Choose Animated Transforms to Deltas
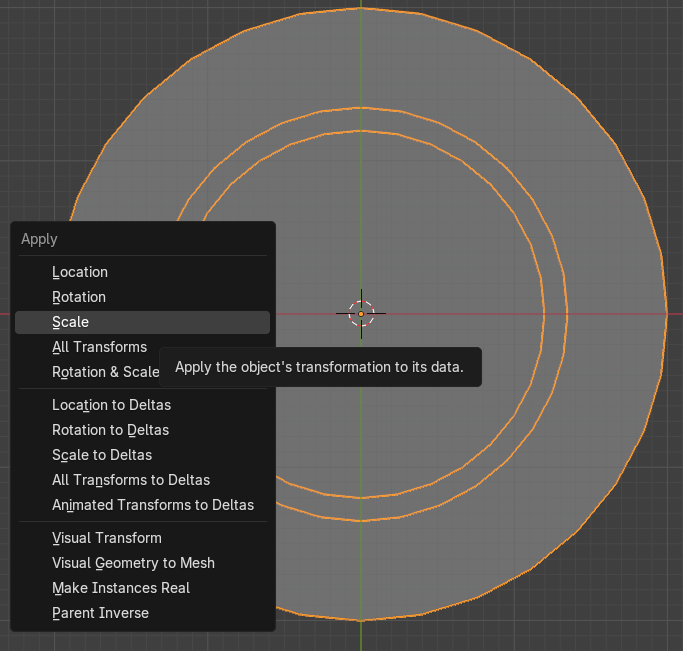Image resolution: width=683 pixels, height=651 pixels. [153, 505]
